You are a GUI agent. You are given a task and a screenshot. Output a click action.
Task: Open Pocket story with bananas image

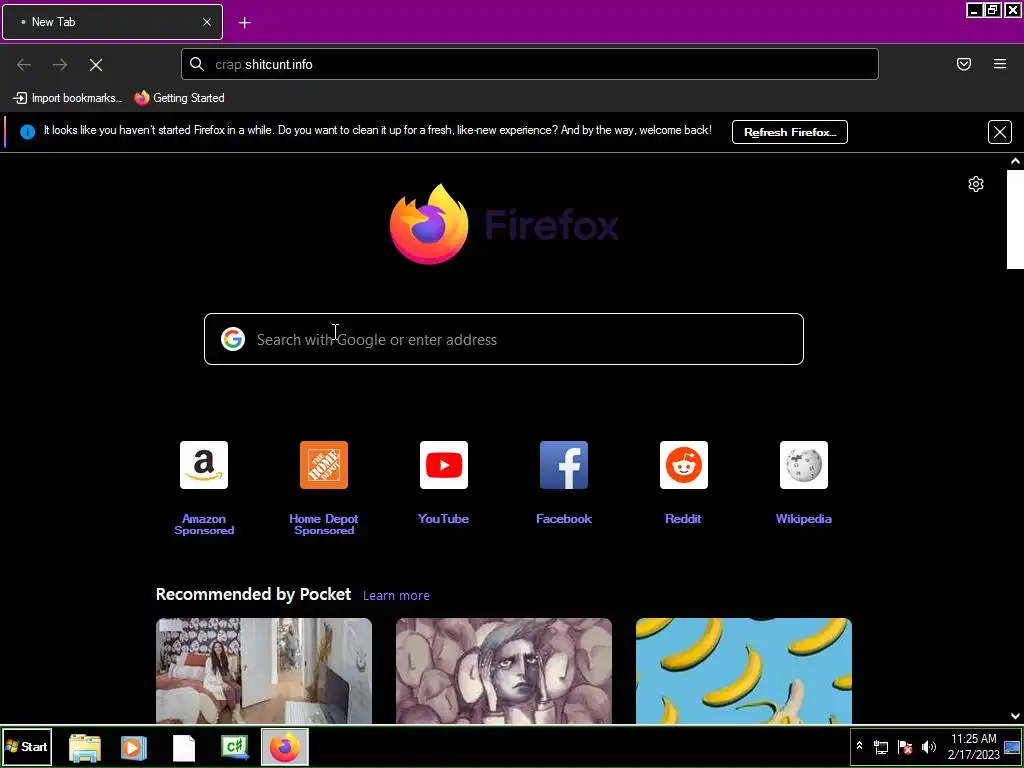point(744,671)
